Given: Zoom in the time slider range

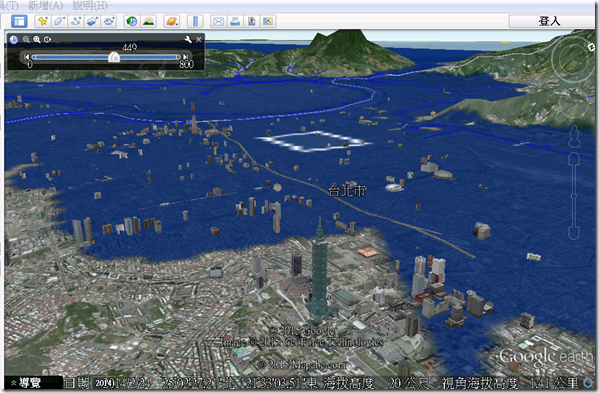Looking at the screenshot, I should pos(37,39).
